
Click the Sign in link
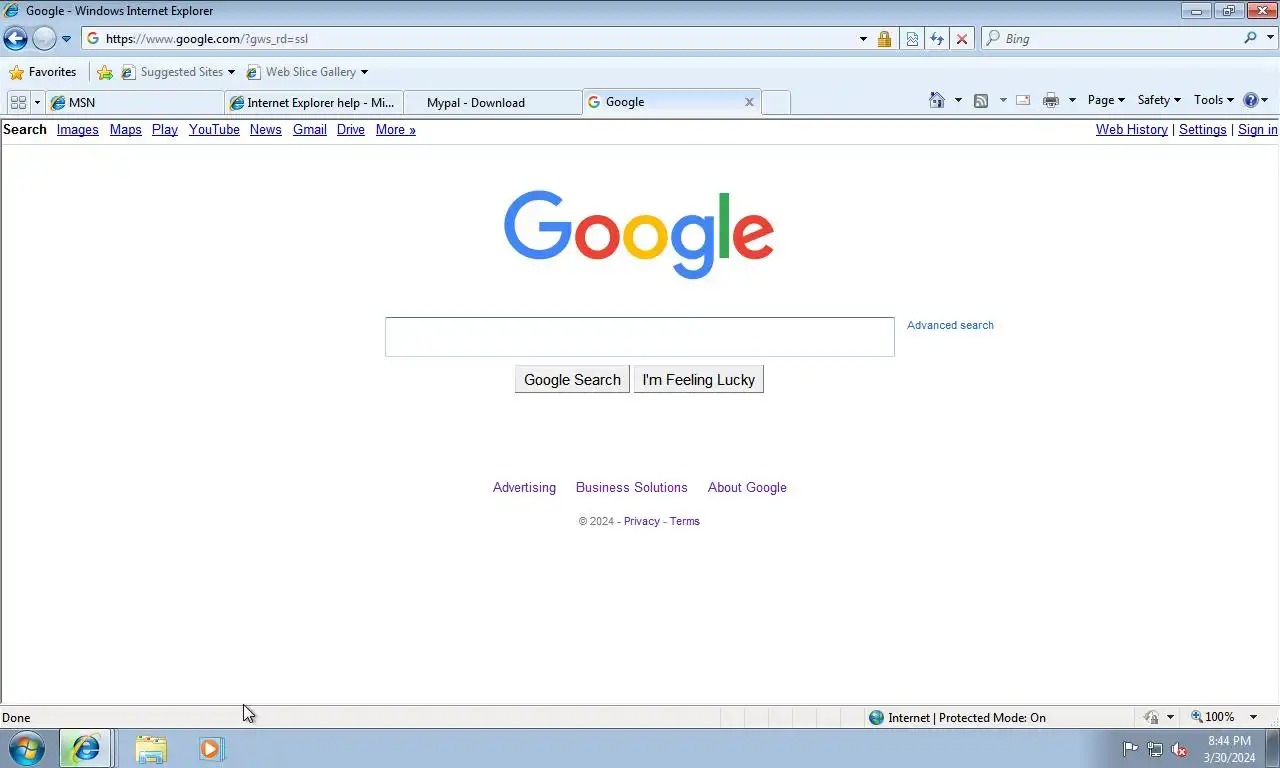(x=1258, y=130)
